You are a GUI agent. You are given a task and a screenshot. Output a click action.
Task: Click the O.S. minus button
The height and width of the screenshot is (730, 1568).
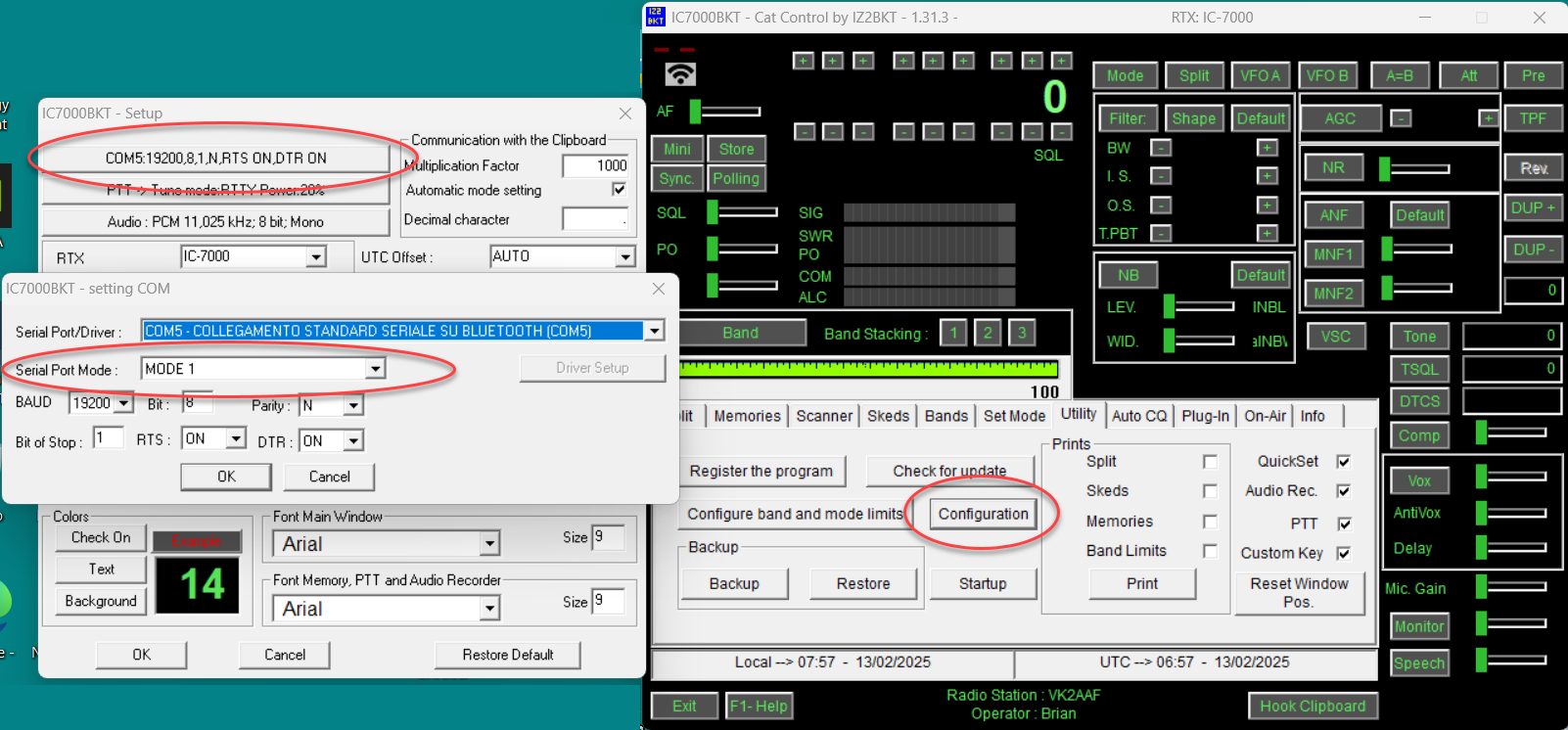(x=1161, y=205)
